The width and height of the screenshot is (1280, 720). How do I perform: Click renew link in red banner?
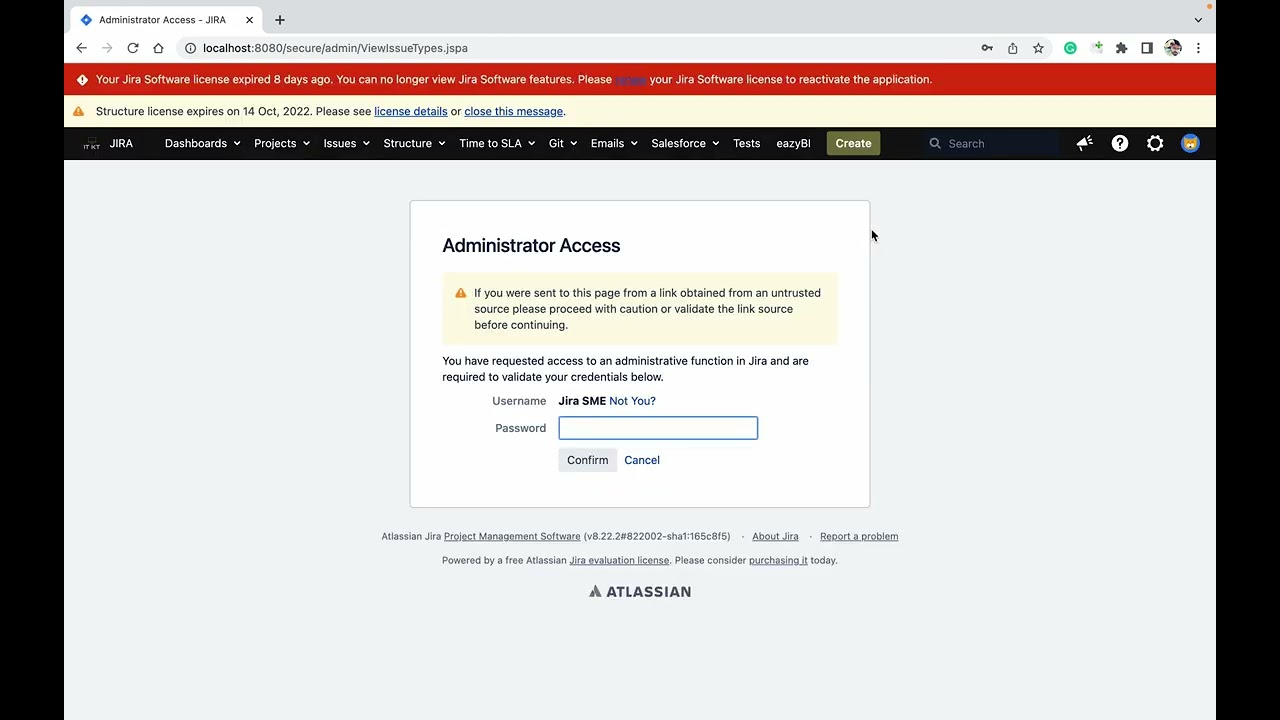pos(630,80)
